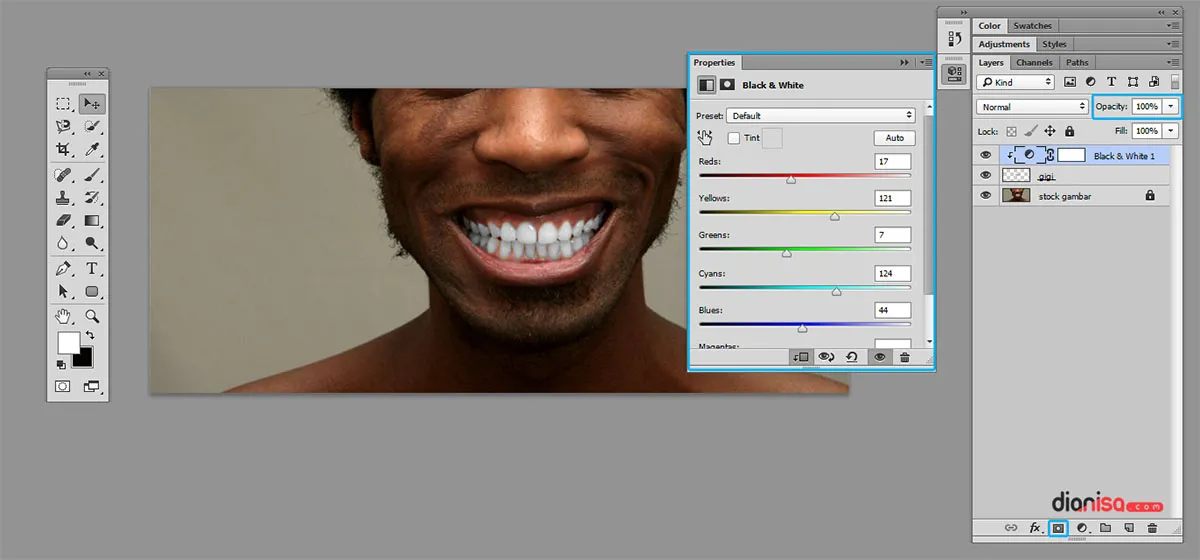1200x560 pixels.
Task: Select the Horizontal Type tool
Action: tap(92, 269)
